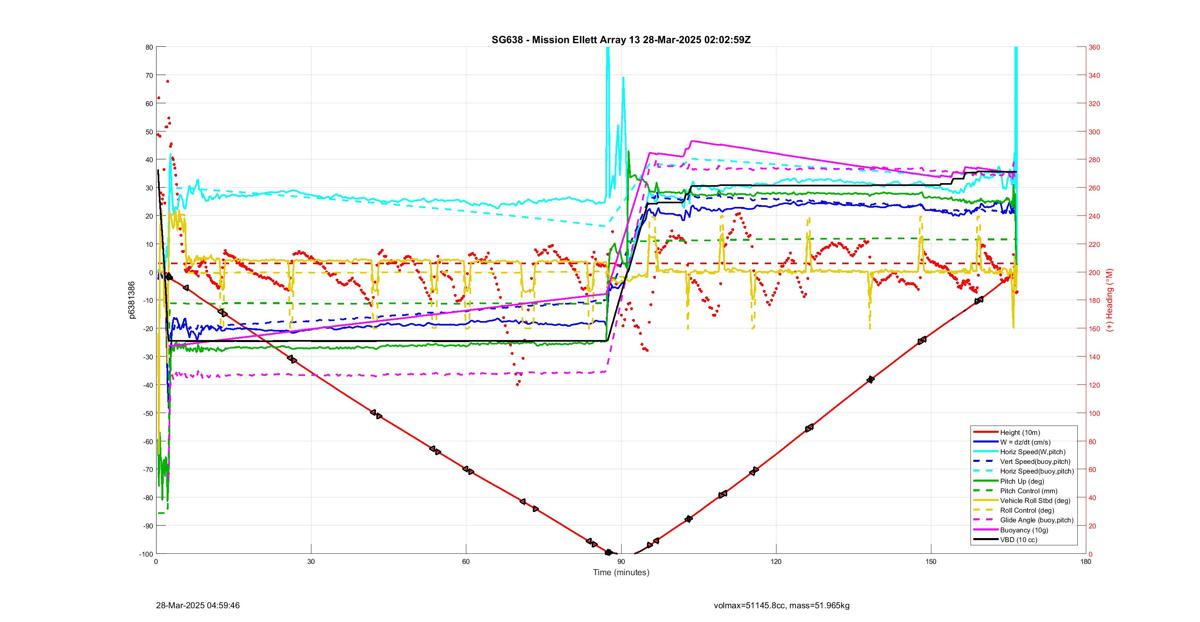
Task: Click the '360' tick on the heading axis
Action: [x=1095, y=47]
